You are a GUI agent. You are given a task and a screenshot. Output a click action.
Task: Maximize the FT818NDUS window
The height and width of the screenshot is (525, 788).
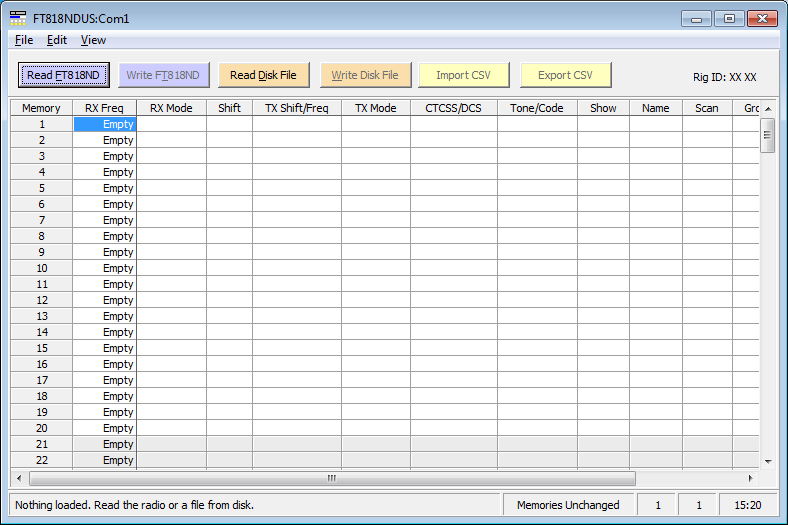click(x=729, y=19)
